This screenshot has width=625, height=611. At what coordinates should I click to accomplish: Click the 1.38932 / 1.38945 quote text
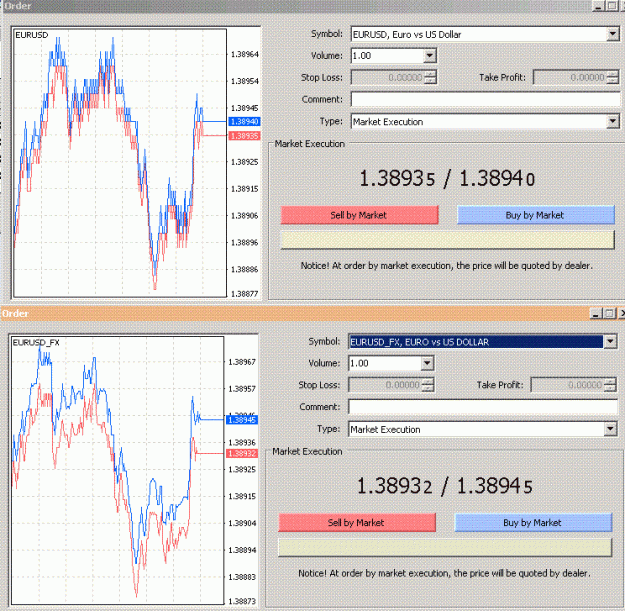click(444, 486)
